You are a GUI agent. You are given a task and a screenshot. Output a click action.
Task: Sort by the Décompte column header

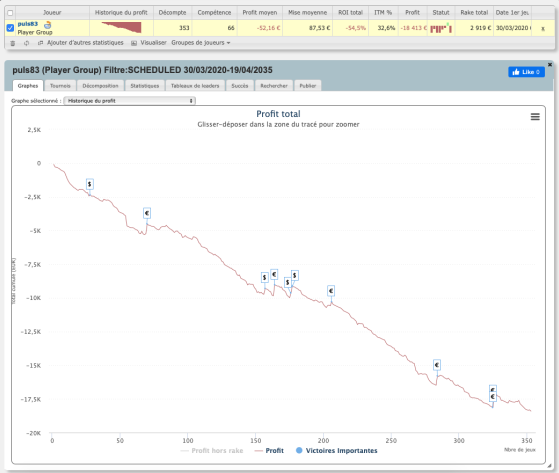point(173,12)
